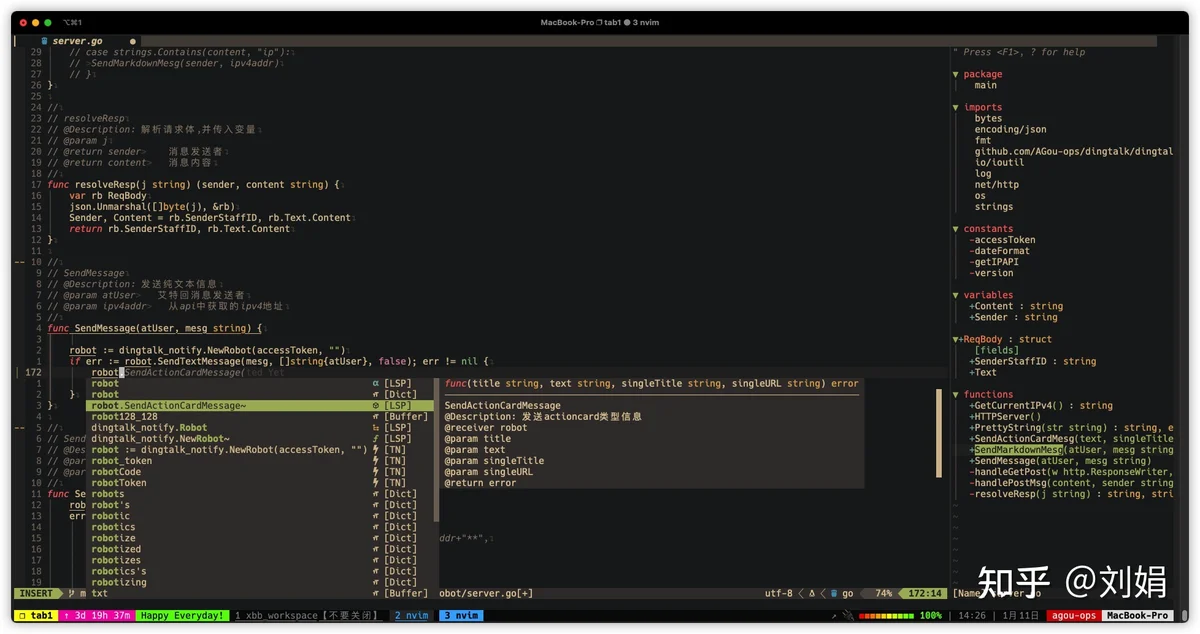Viewport: 1200px width, 634px height.
Task: Click the Go file icon on server.go tab
Action: [x=44, y=41]
